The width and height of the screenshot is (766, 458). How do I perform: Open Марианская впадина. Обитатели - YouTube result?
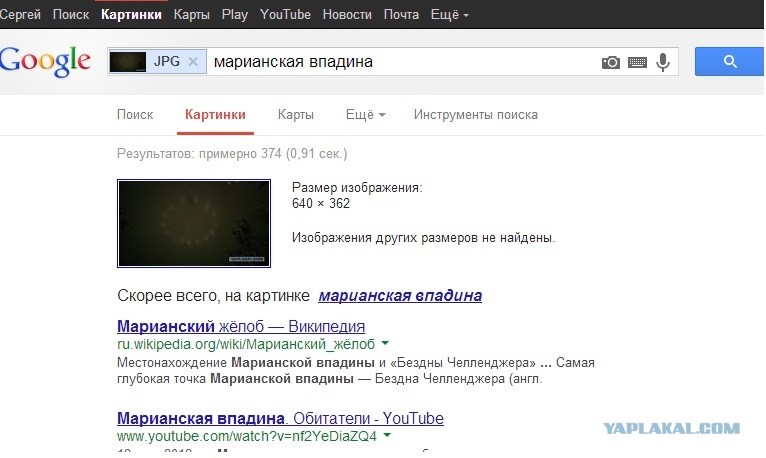click(x=280, y=418)
